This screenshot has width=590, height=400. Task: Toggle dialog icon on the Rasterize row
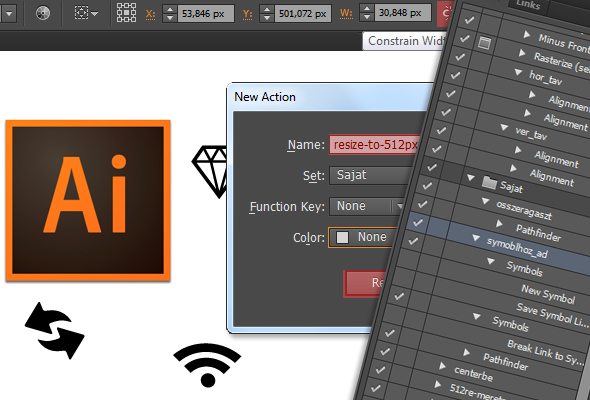point(484,43)
